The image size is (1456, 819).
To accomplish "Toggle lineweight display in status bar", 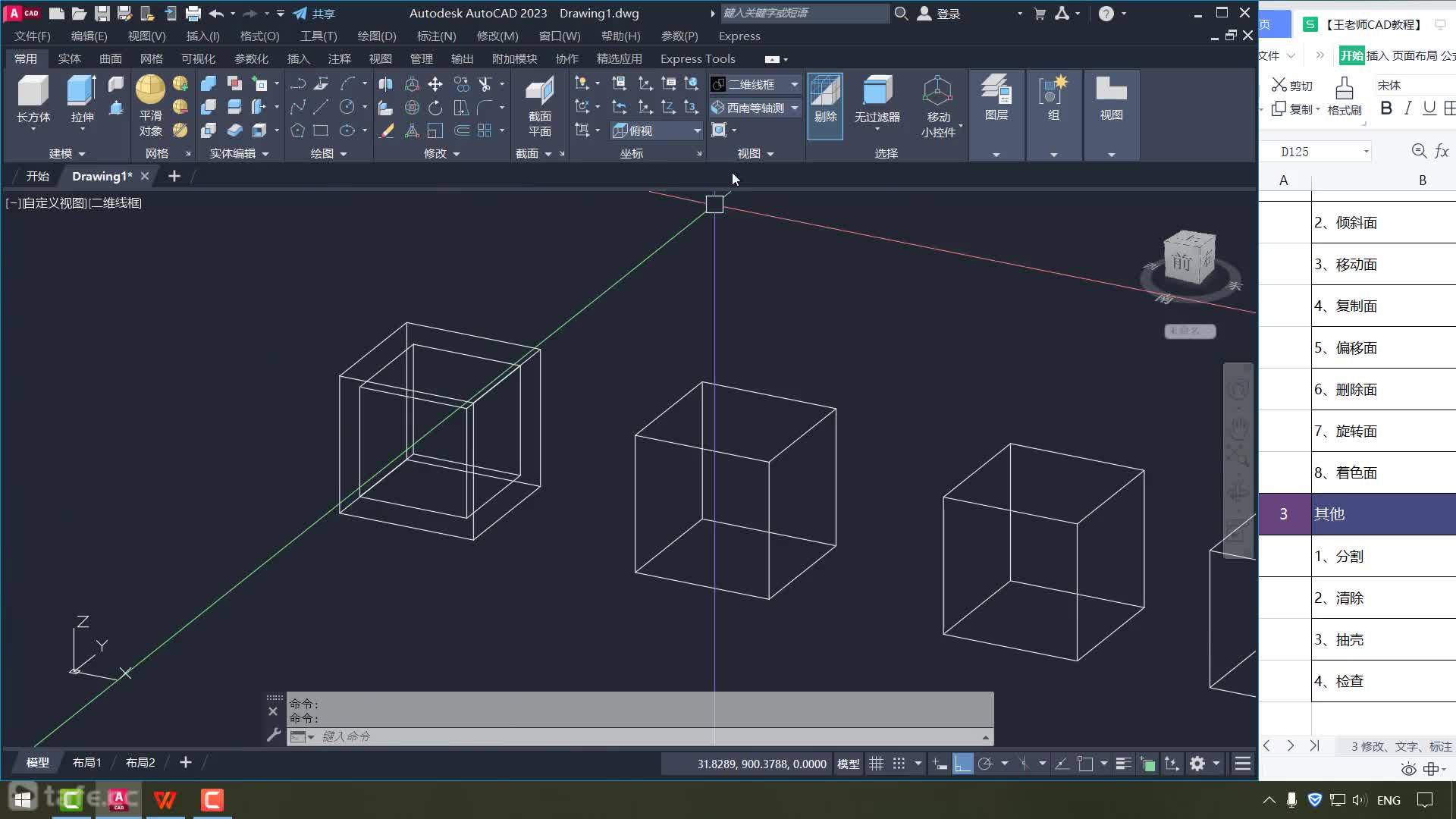I will point(1123,764).
